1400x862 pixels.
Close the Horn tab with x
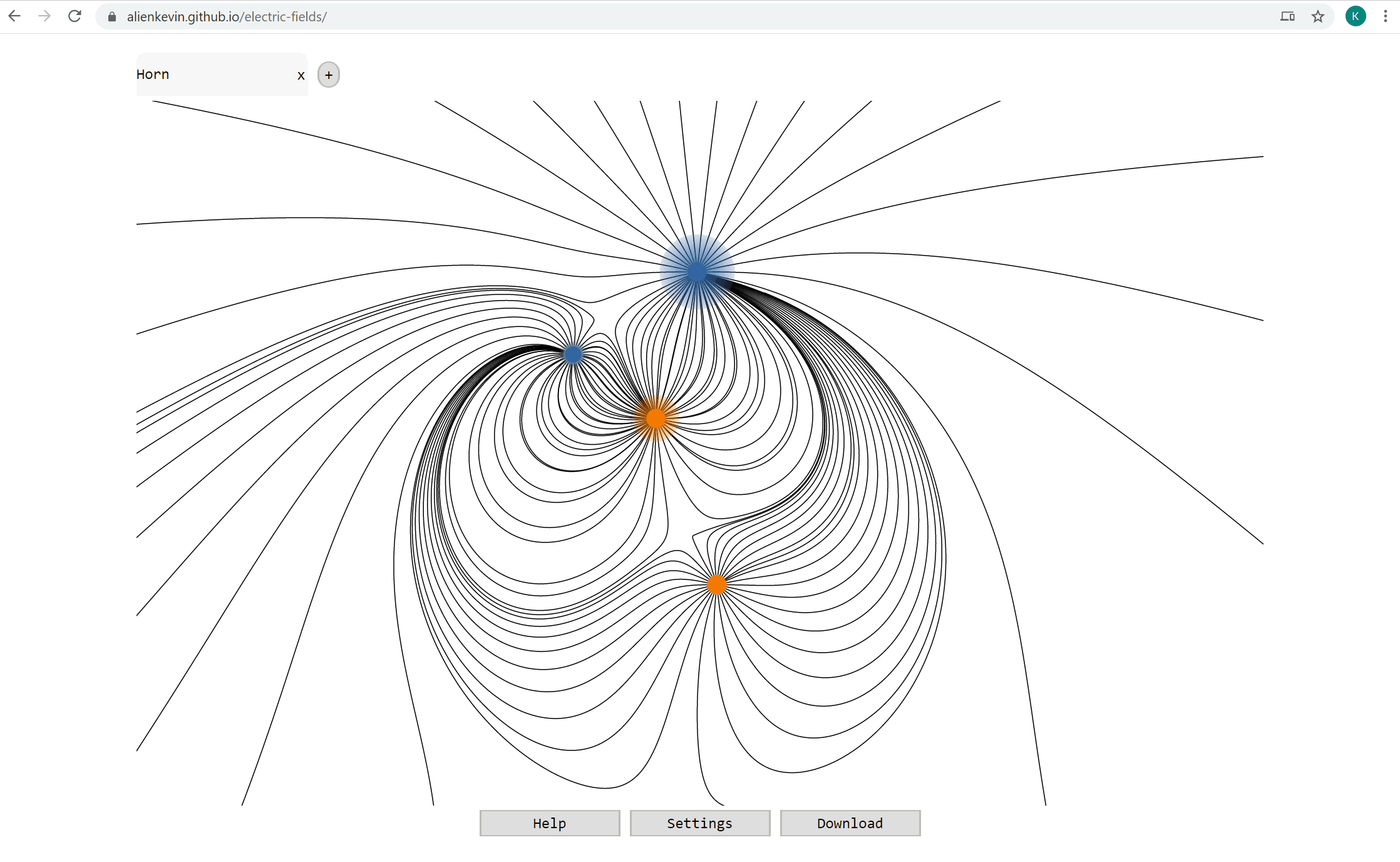coord(301,76)
